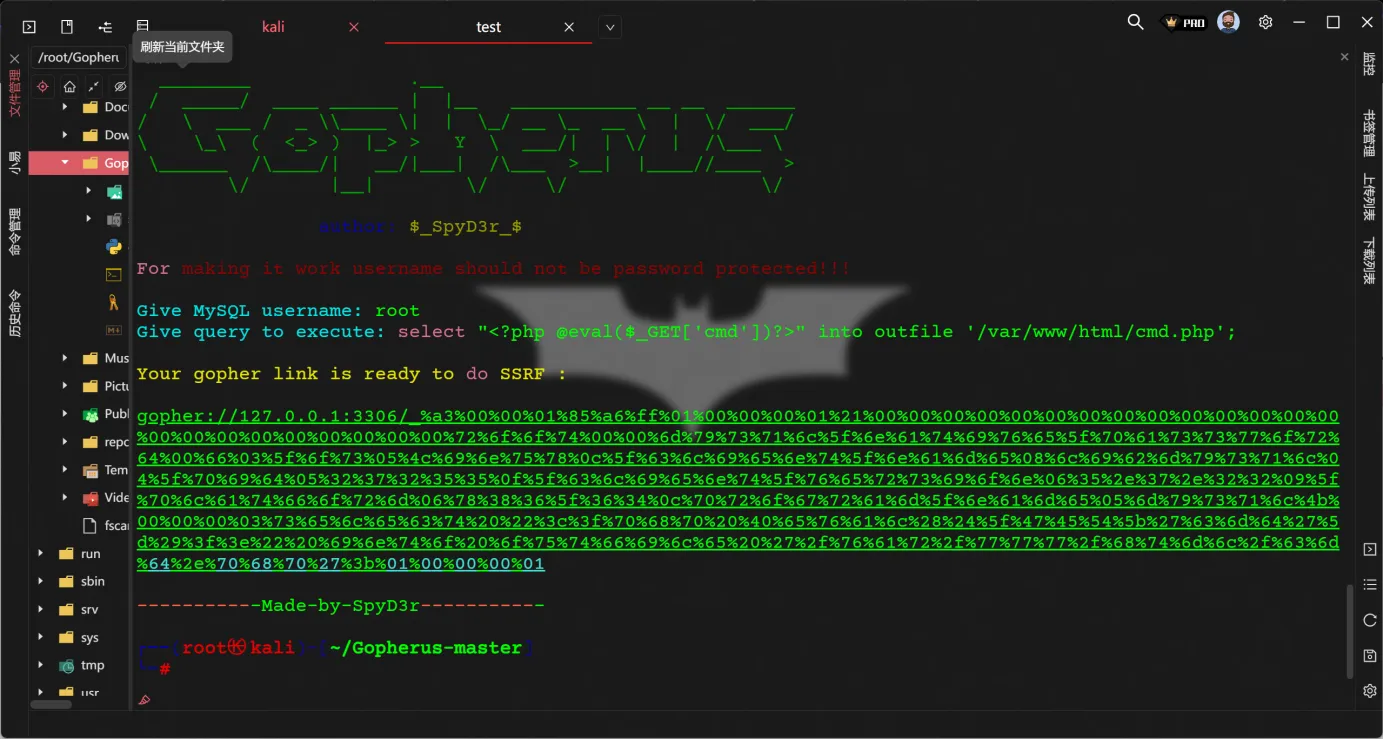Screen dimensions: 1383x739
Task: Select the markdown M+ file in tree
Action: 114,329
